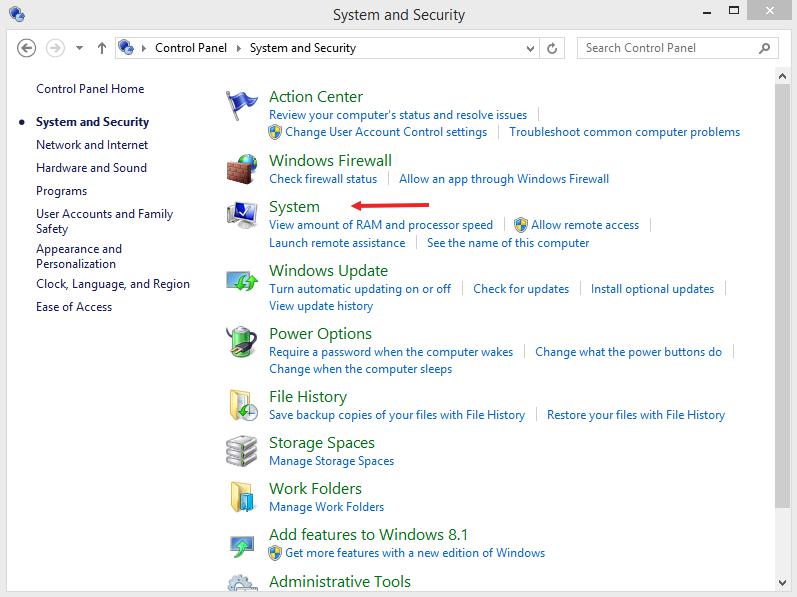
Task: Open Clock, Language, and Region
Action: [113, 284]
